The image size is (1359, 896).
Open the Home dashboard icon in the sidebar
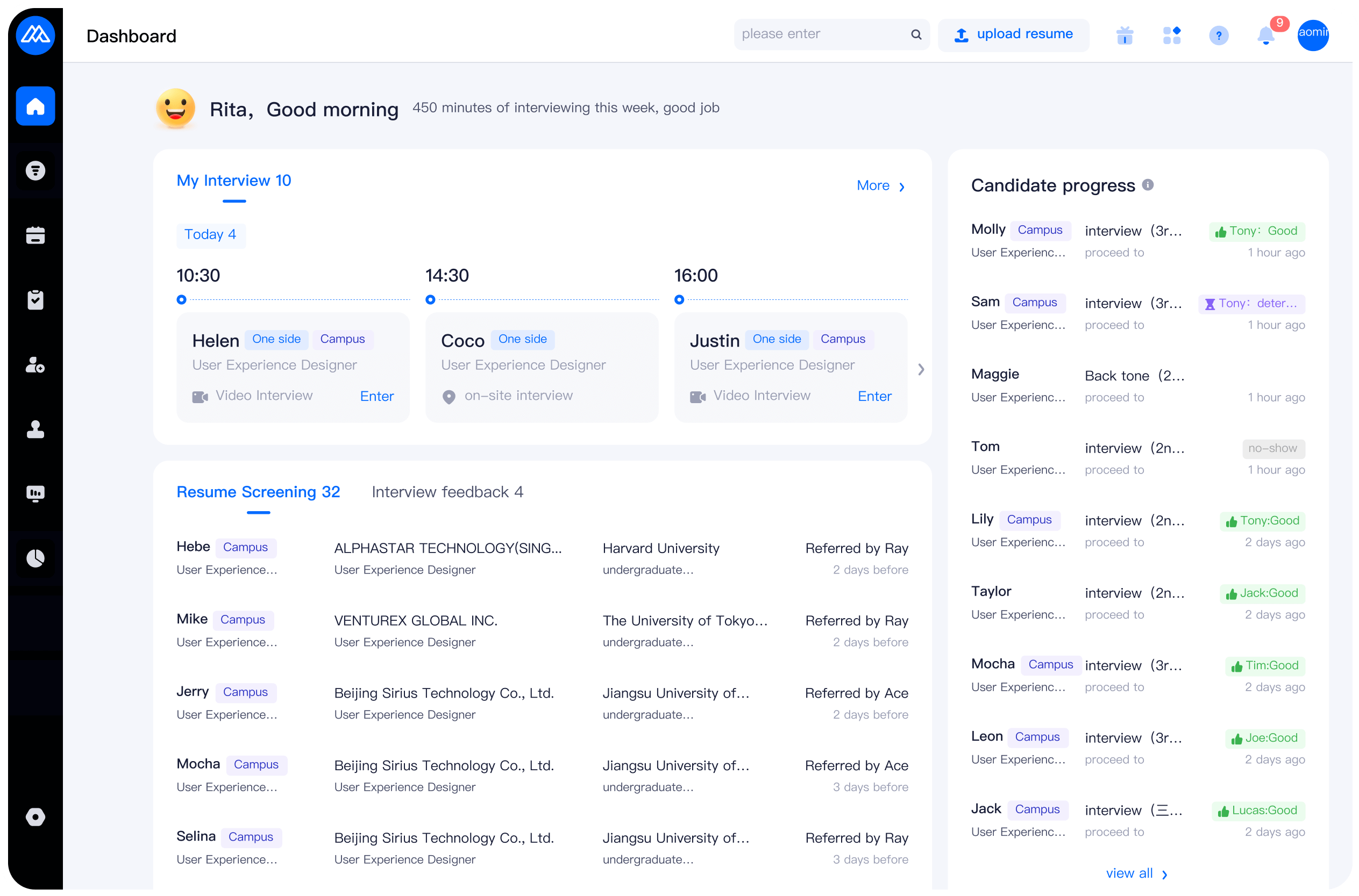click(35, 106)
